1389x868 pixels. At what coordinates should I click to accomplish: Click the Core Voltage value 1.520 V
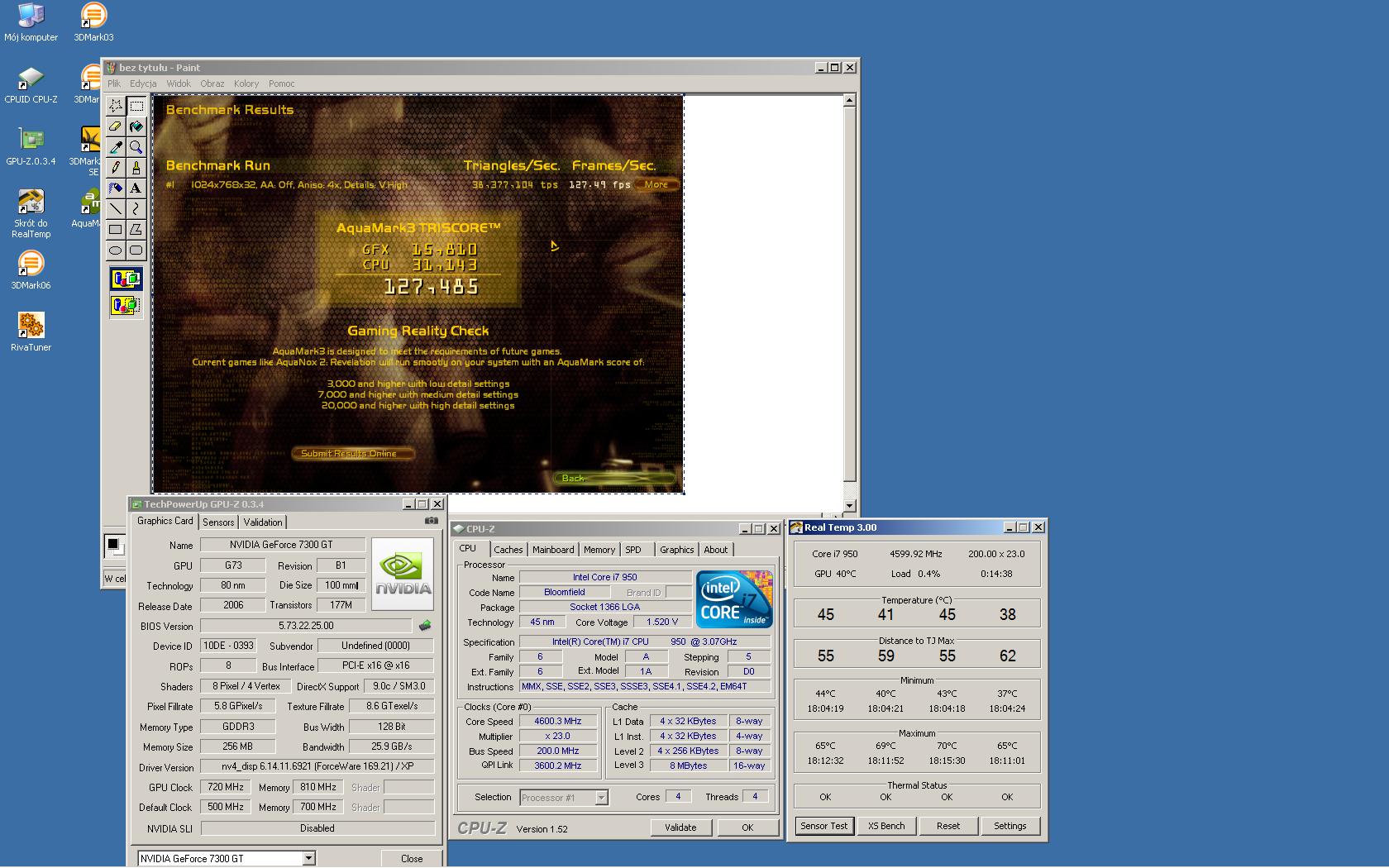tap(662, 622)
